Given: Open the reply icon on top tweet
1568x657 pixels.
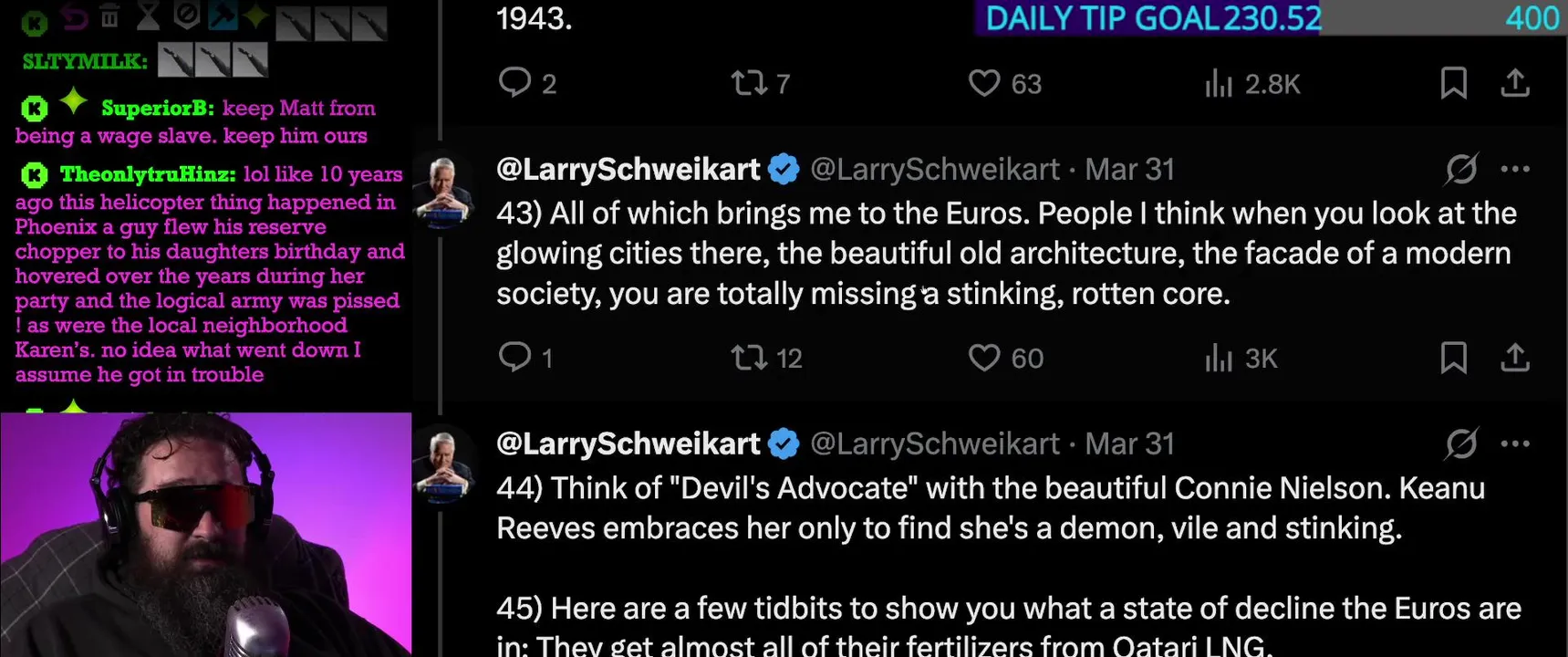Looking at the screenshot, I should coord(526,83).
